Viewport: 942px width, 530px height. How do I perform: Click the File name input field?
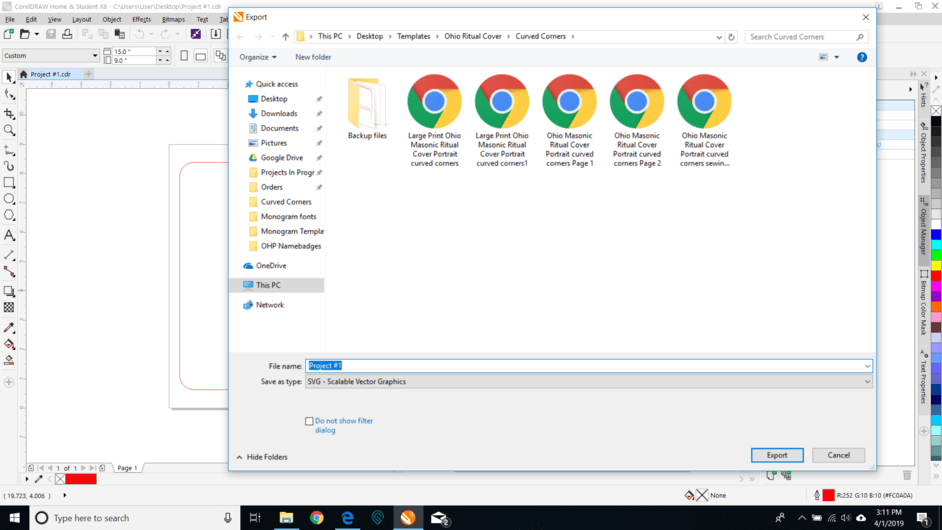click(x=589, y=366)
